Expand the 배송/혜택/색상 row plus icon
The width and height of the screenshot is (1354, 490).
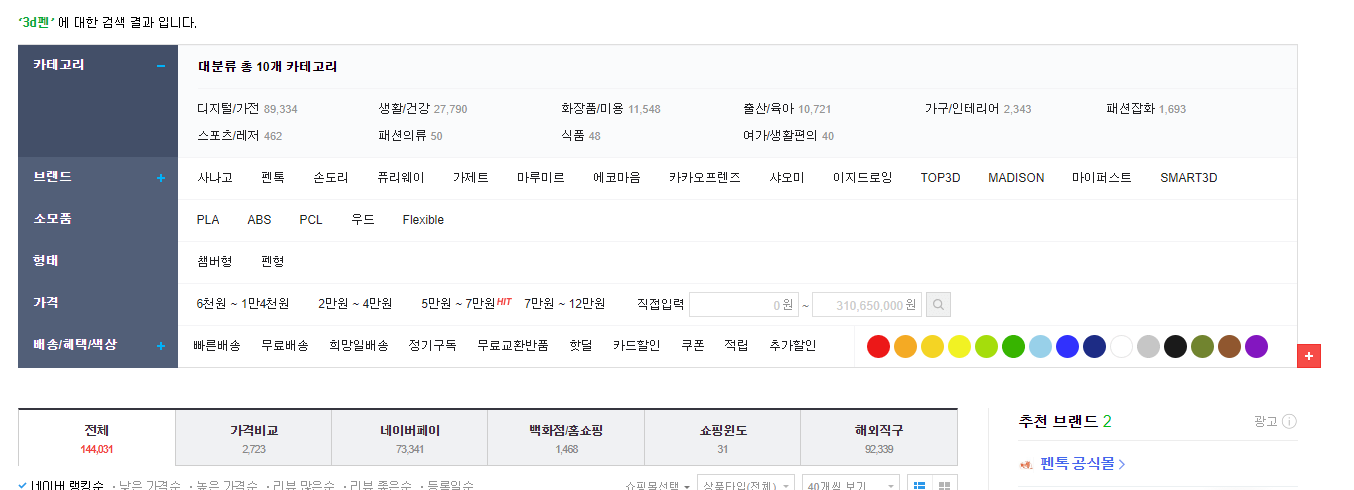coord(160,346)
